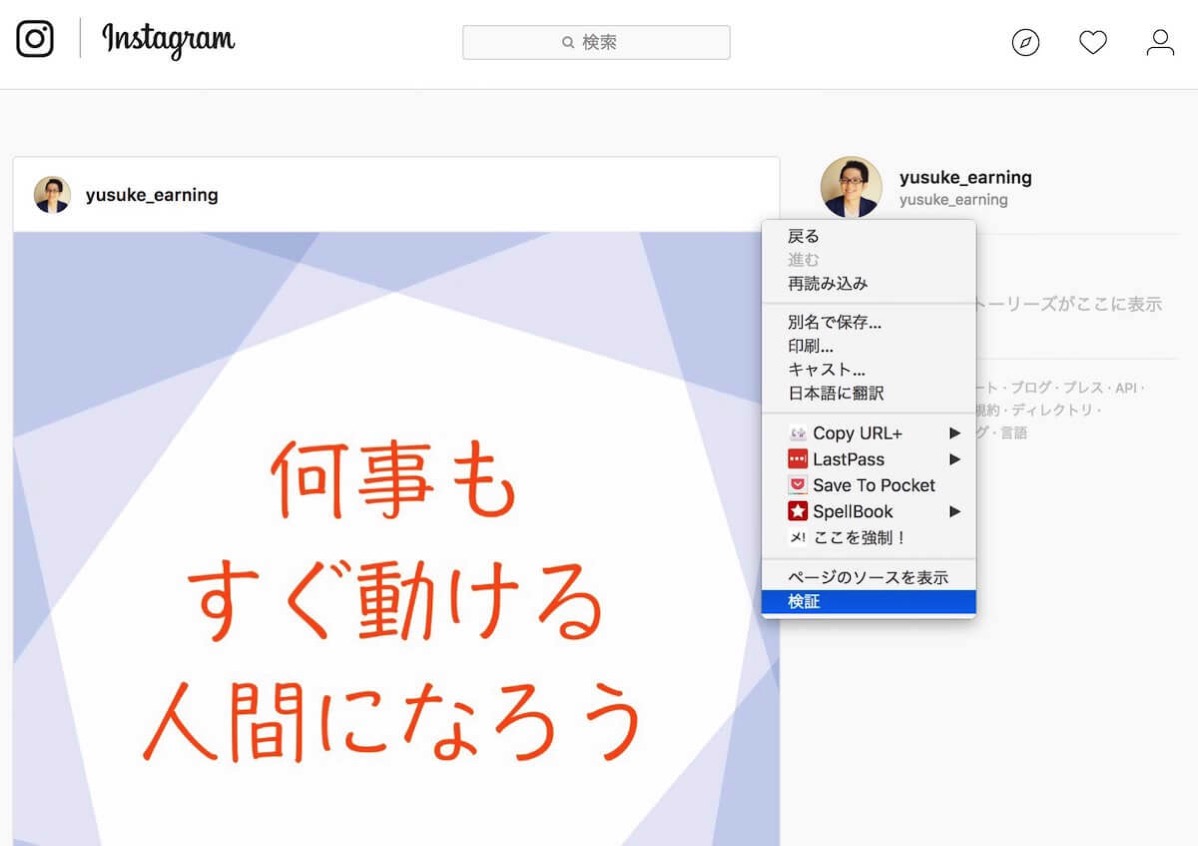Choose 再読み込み to reload the page
This screenshot has height=846, width=1198.
(869, 284)
